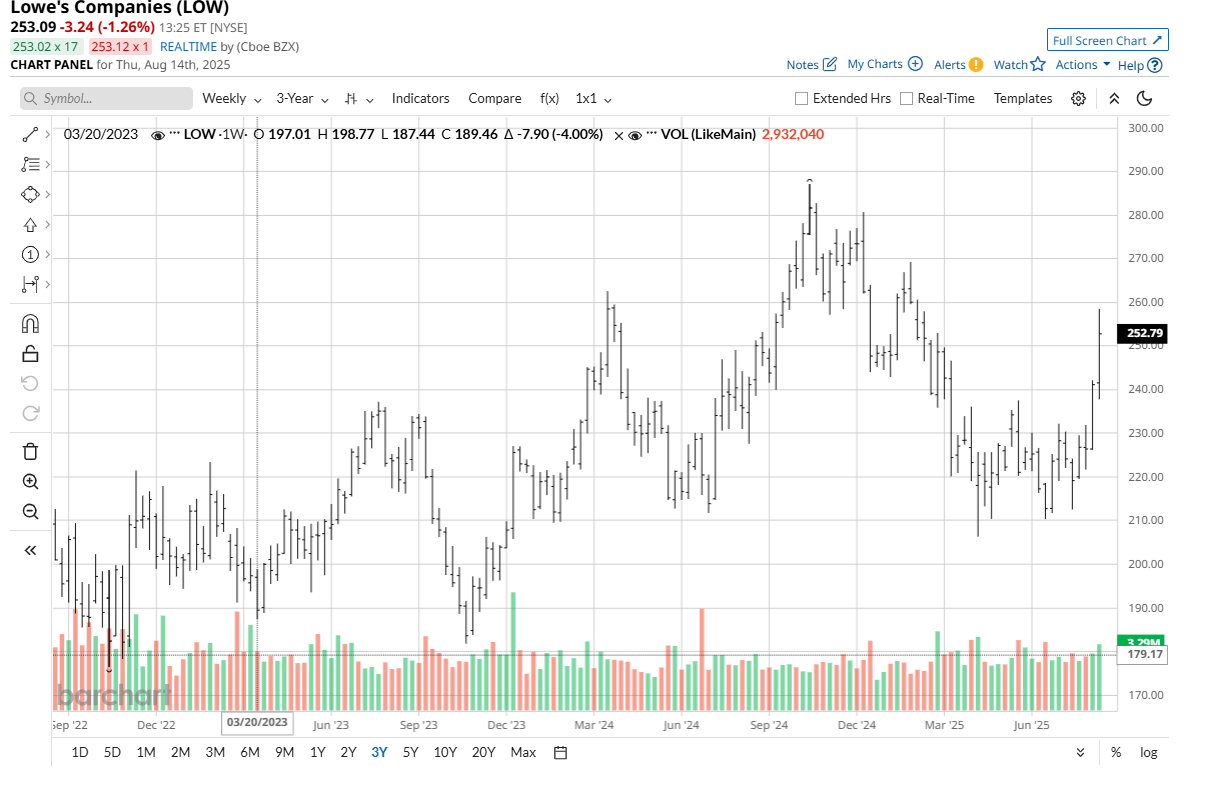Pick the numbered label annotation tool
This screenshot has width=1211, height=785.
click(x=30, y=254)
